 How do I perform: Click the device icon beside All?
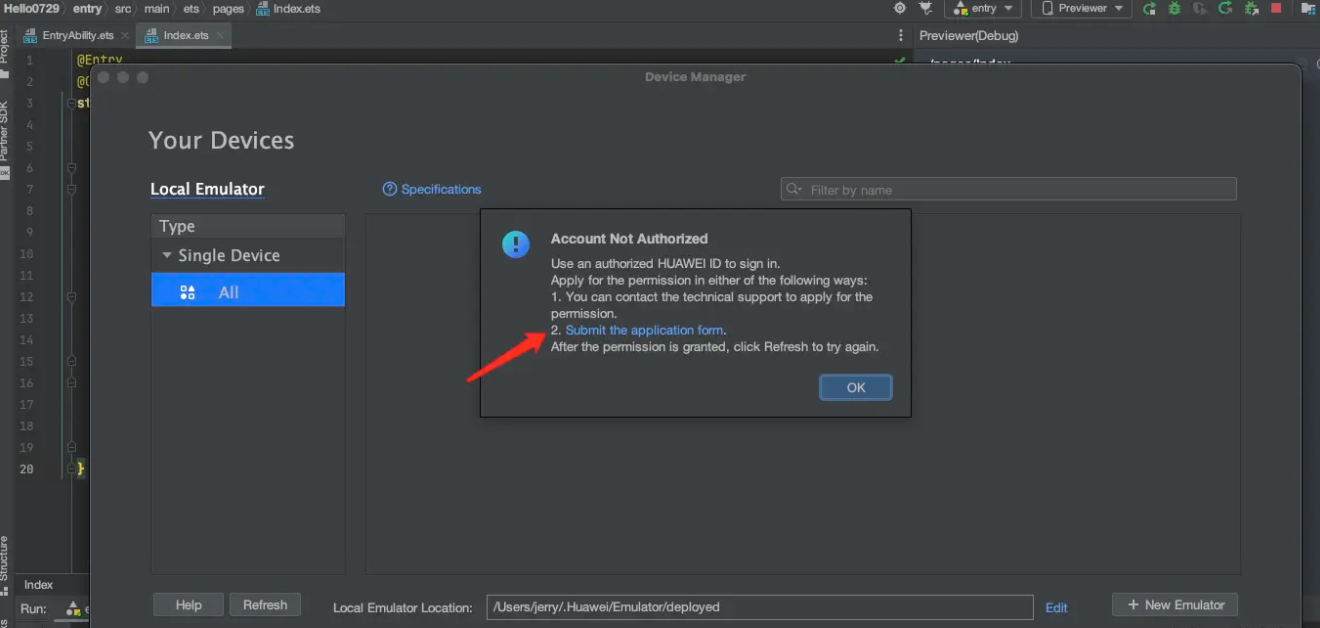point(187,292)
